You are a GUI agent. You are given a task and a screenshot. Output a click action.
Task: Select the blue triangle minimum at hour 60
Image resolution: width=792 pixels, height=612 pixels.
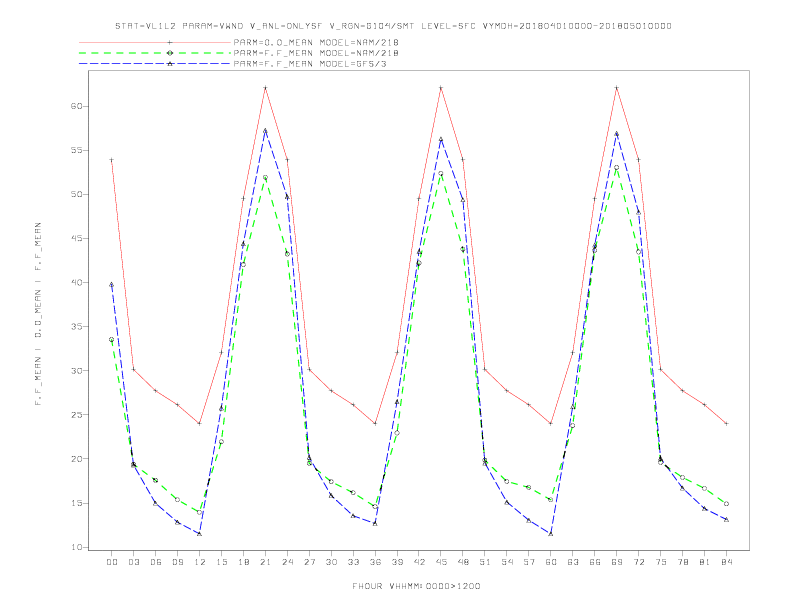[551, 534]
